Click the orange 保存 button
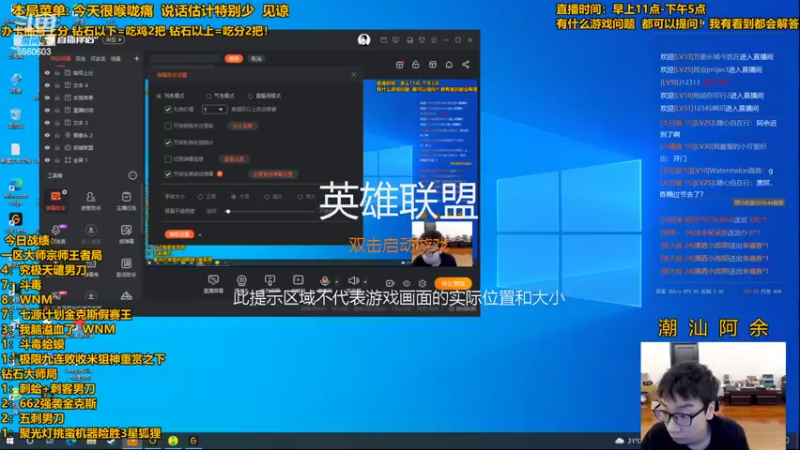Screen dimensions: 800x450 234,59
